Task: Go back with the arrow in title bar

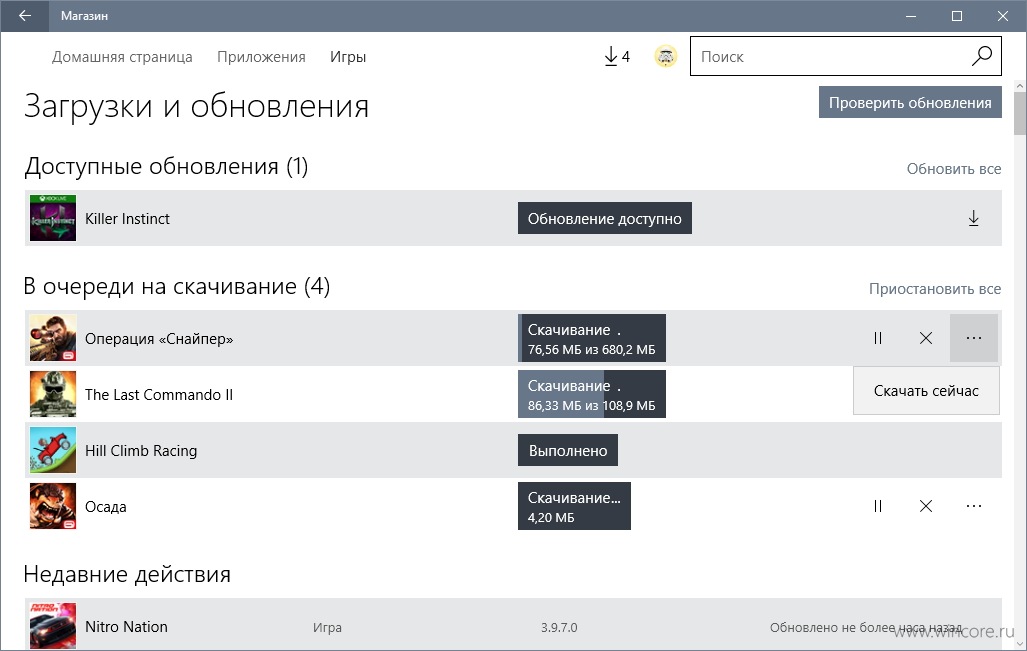Action: pyautogui.click(x=25, y=16)
